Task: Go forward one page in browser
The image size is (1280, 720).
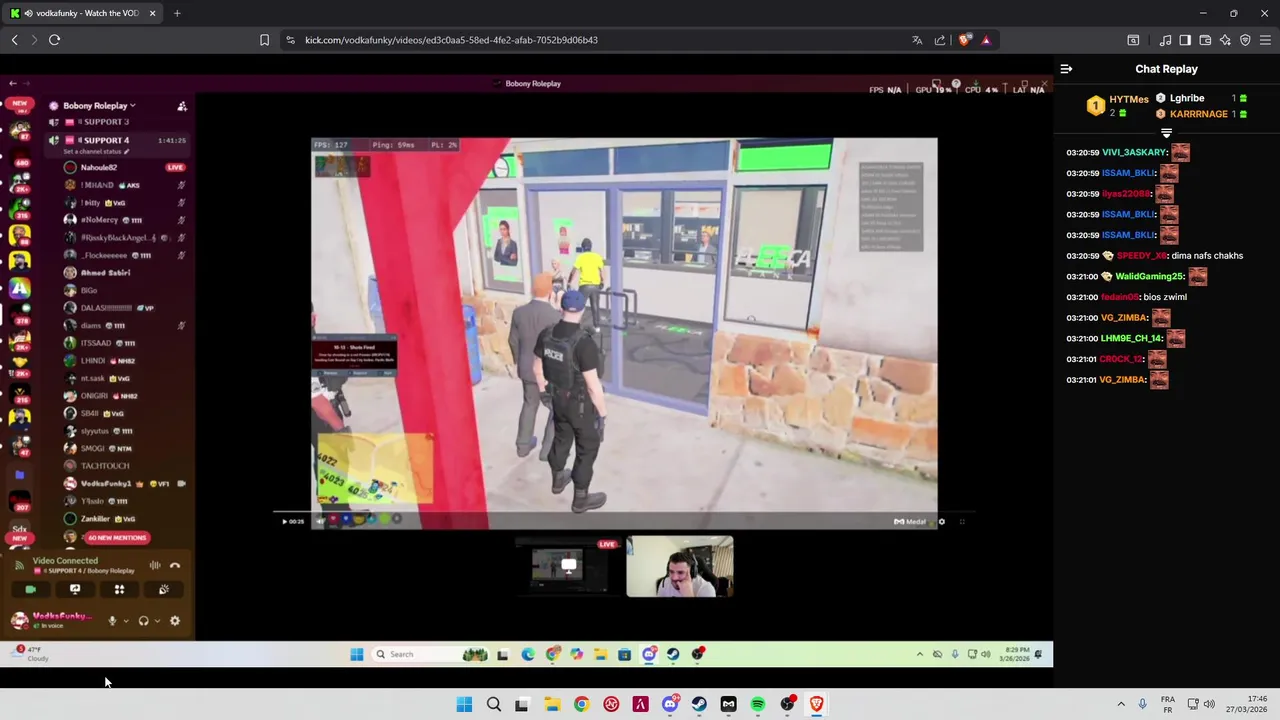Action: [34, 40]
